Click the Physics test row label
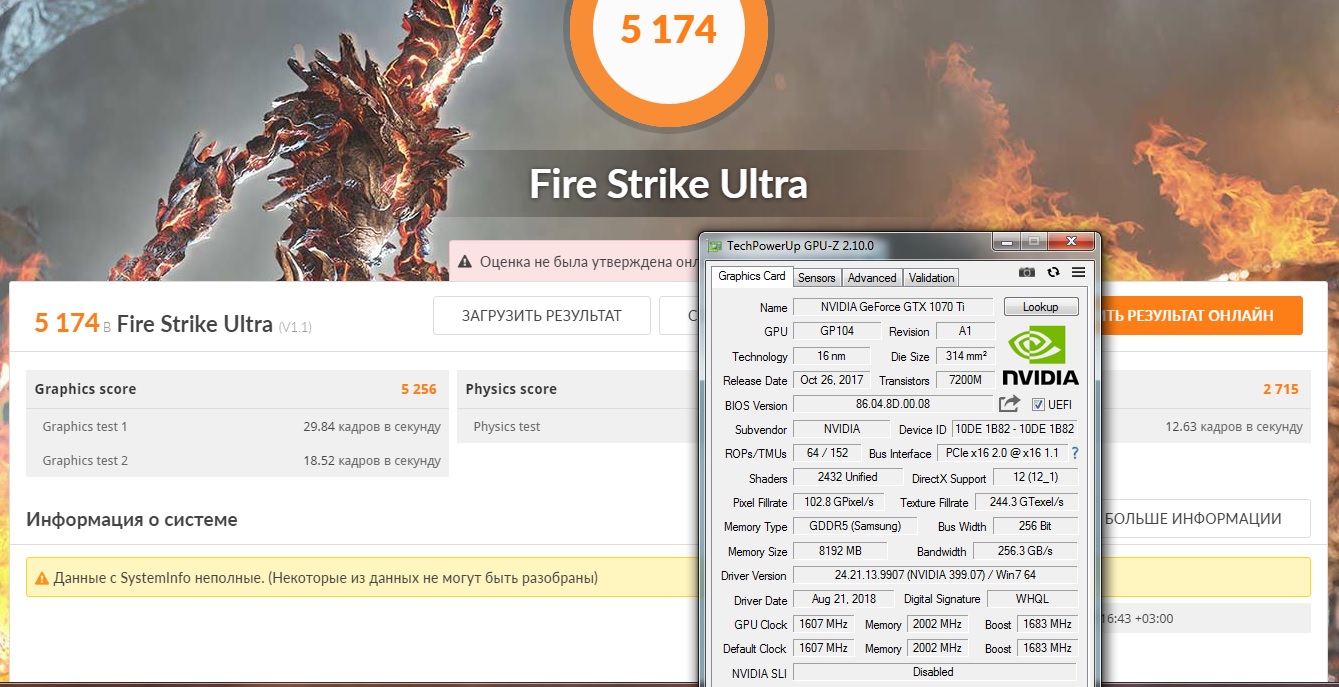This screenshot has width=1339, height=687. [507, 427]
